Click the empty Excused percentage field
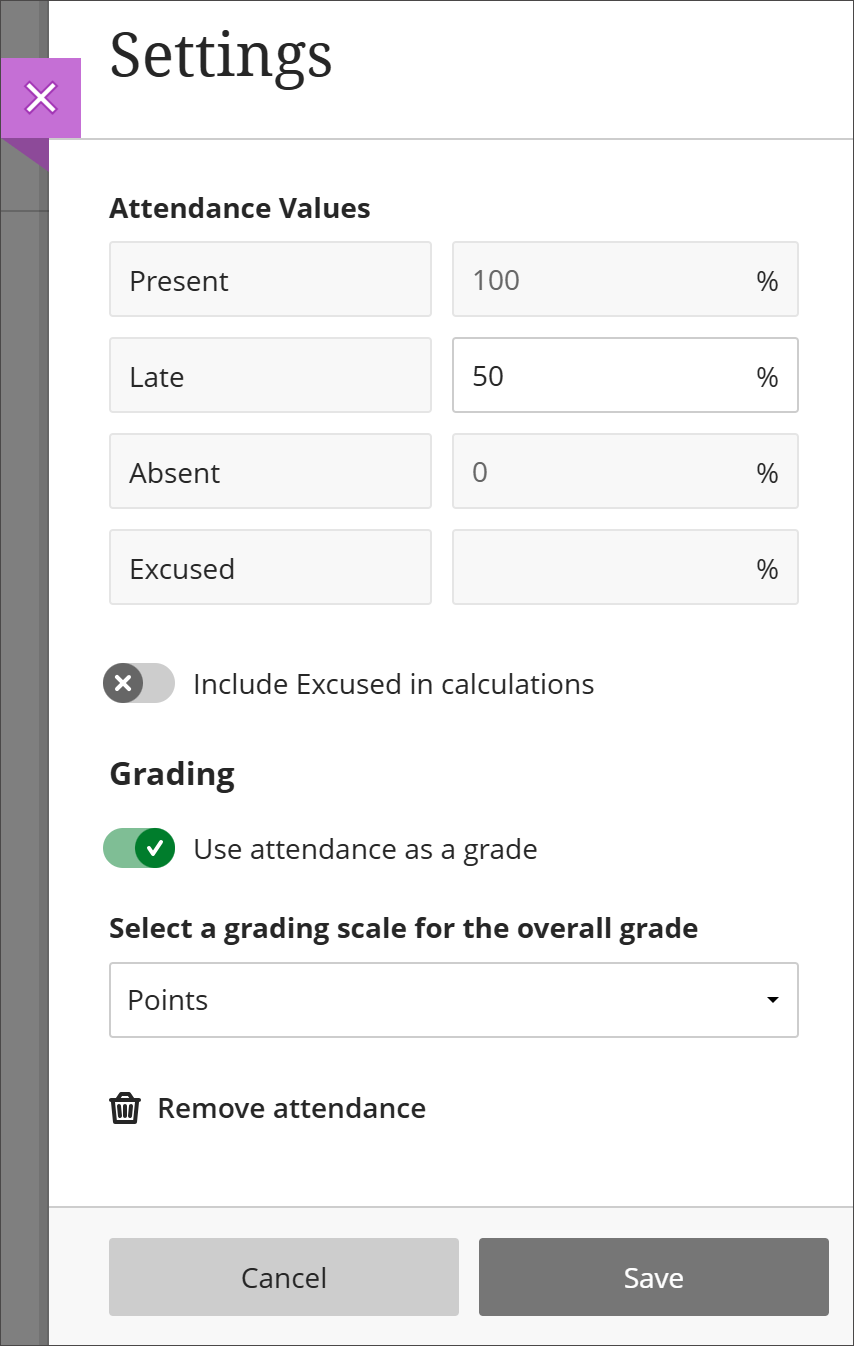The width and height of the screenshot is (854, 1346). 625,567
